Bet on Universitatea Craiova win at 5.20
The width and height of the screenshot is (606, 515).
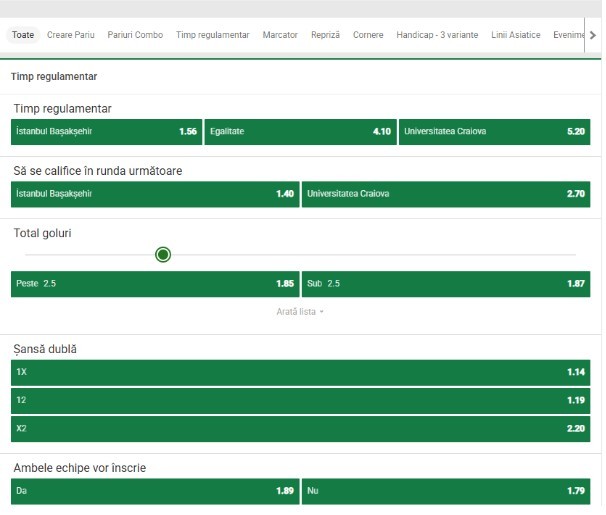(x=494, y=132)
